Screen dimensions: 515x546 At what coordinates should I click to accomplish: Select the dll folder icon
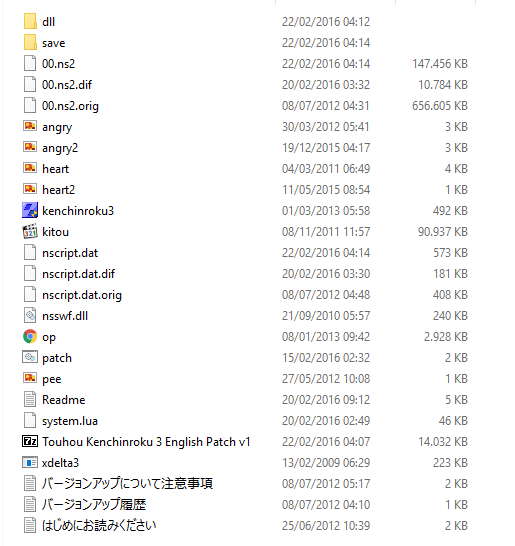pyautogui.click(x=30, y=22)
